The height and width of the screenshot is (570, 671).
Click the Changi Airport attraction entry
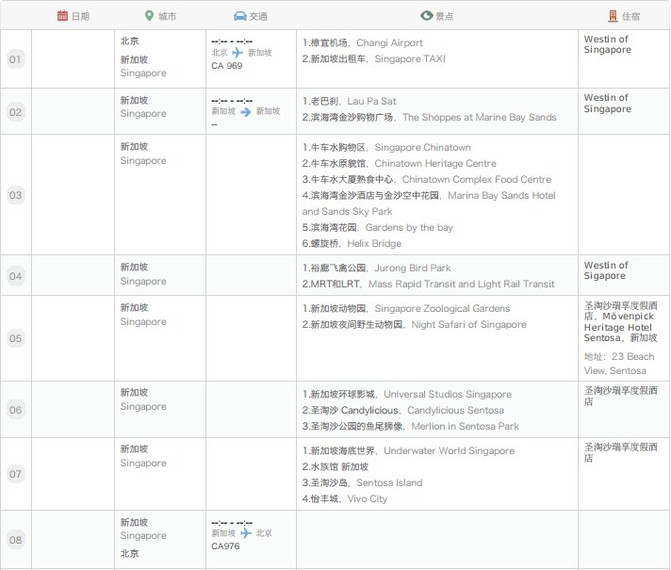[362, 43]
